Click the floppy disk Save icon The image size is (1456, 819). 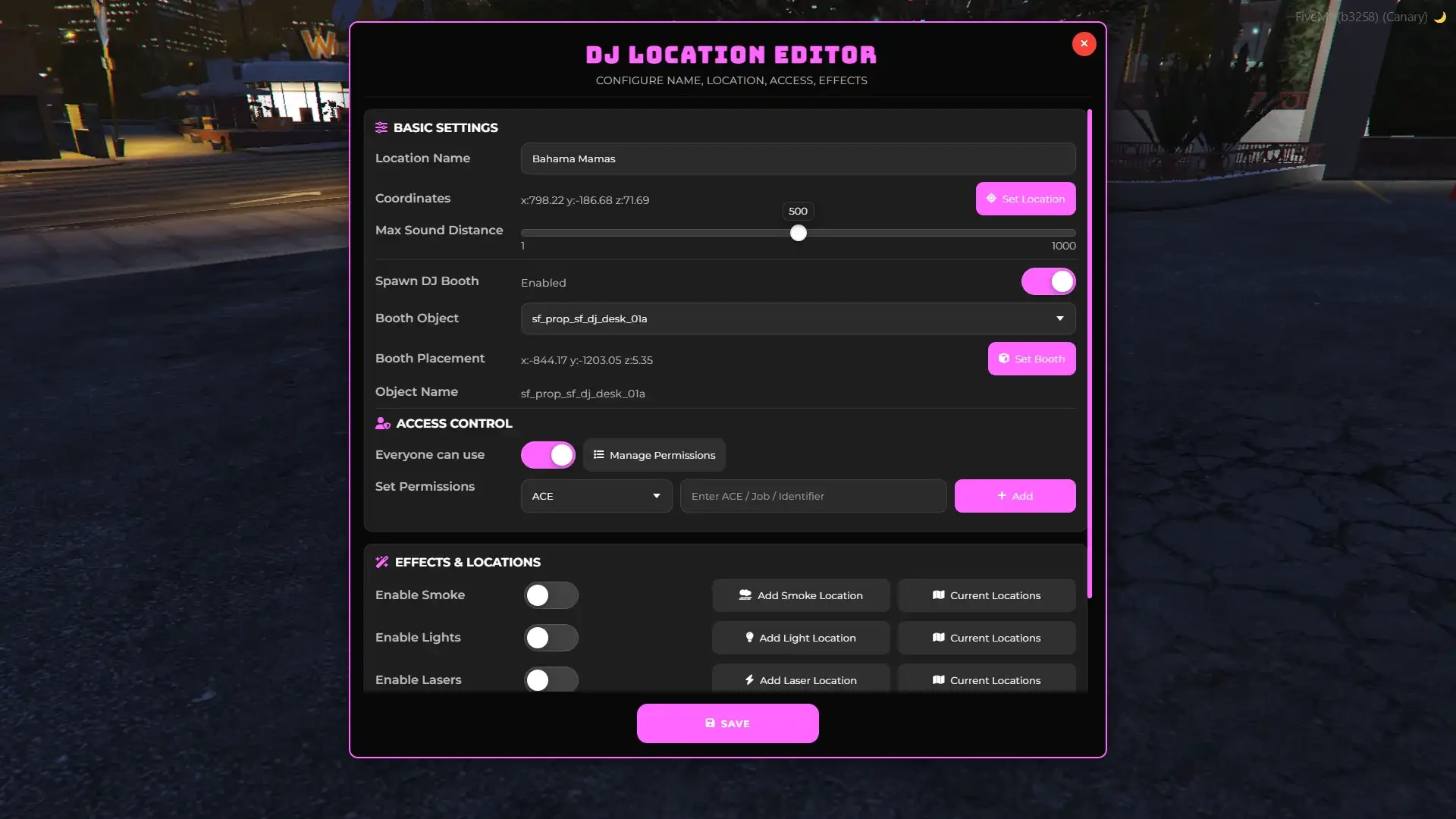[x=710, y=723]
